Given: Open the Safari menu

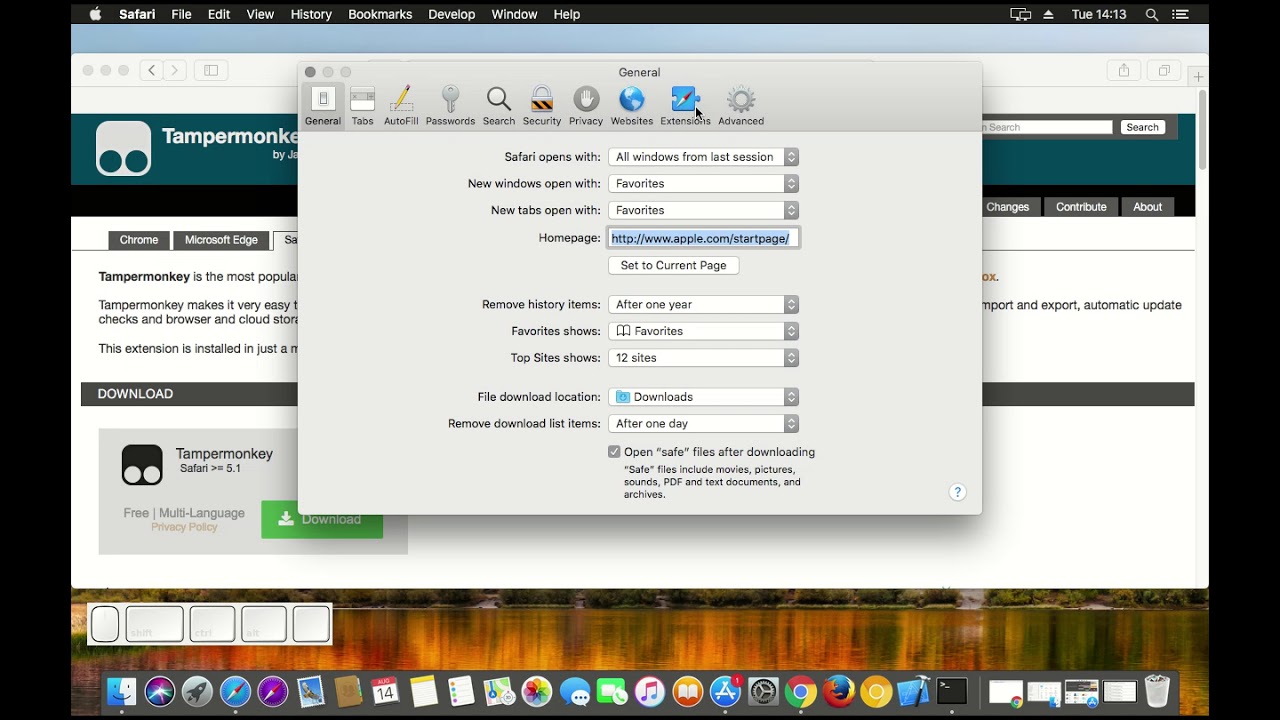Looking at the screenshot, I should 137,14.
